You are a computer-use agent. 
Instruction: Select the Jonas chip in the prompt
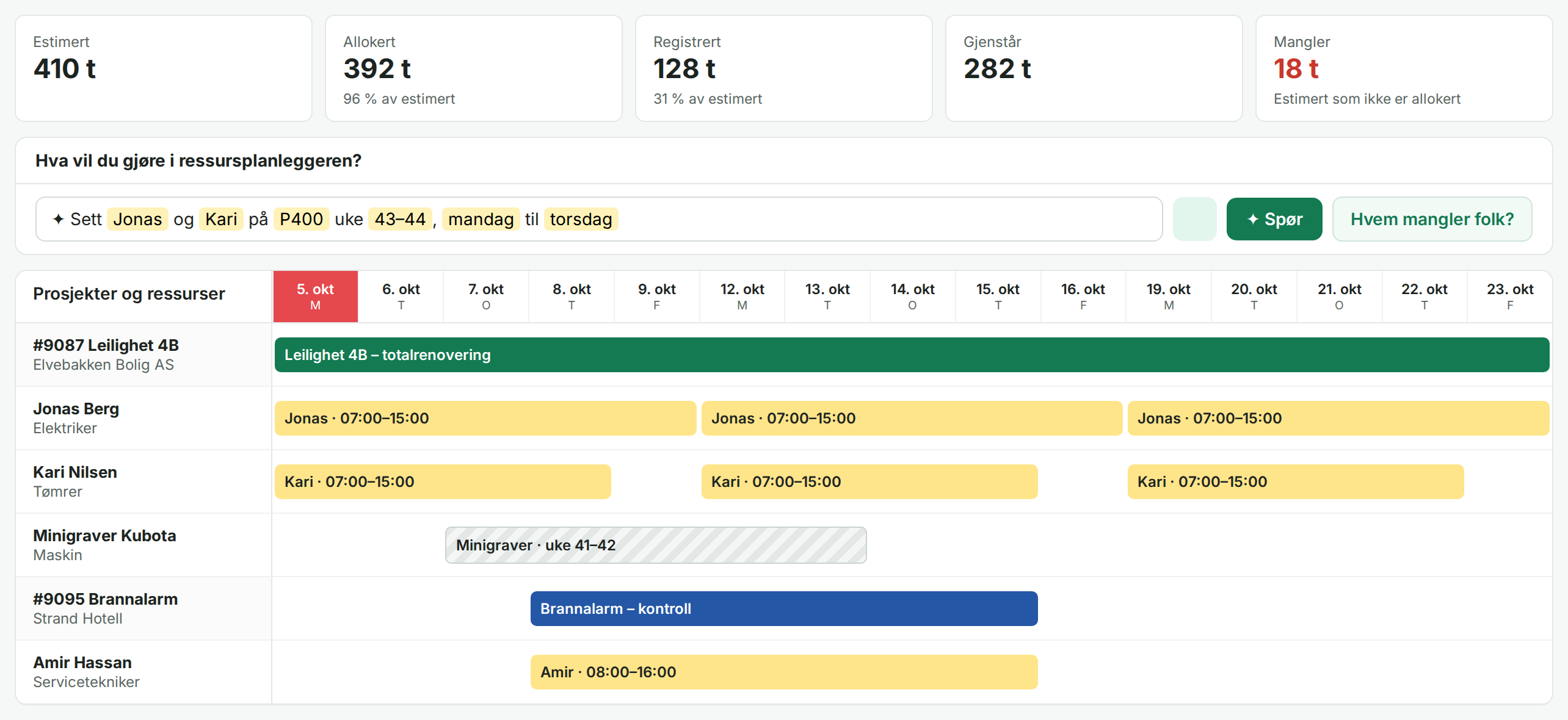[137, 219]
